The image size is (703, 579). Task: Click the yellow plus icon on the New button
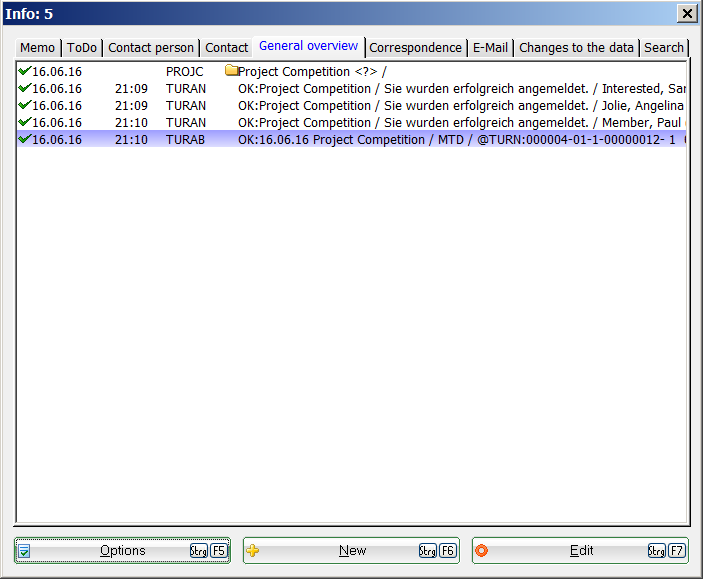[x=253, y=550]
